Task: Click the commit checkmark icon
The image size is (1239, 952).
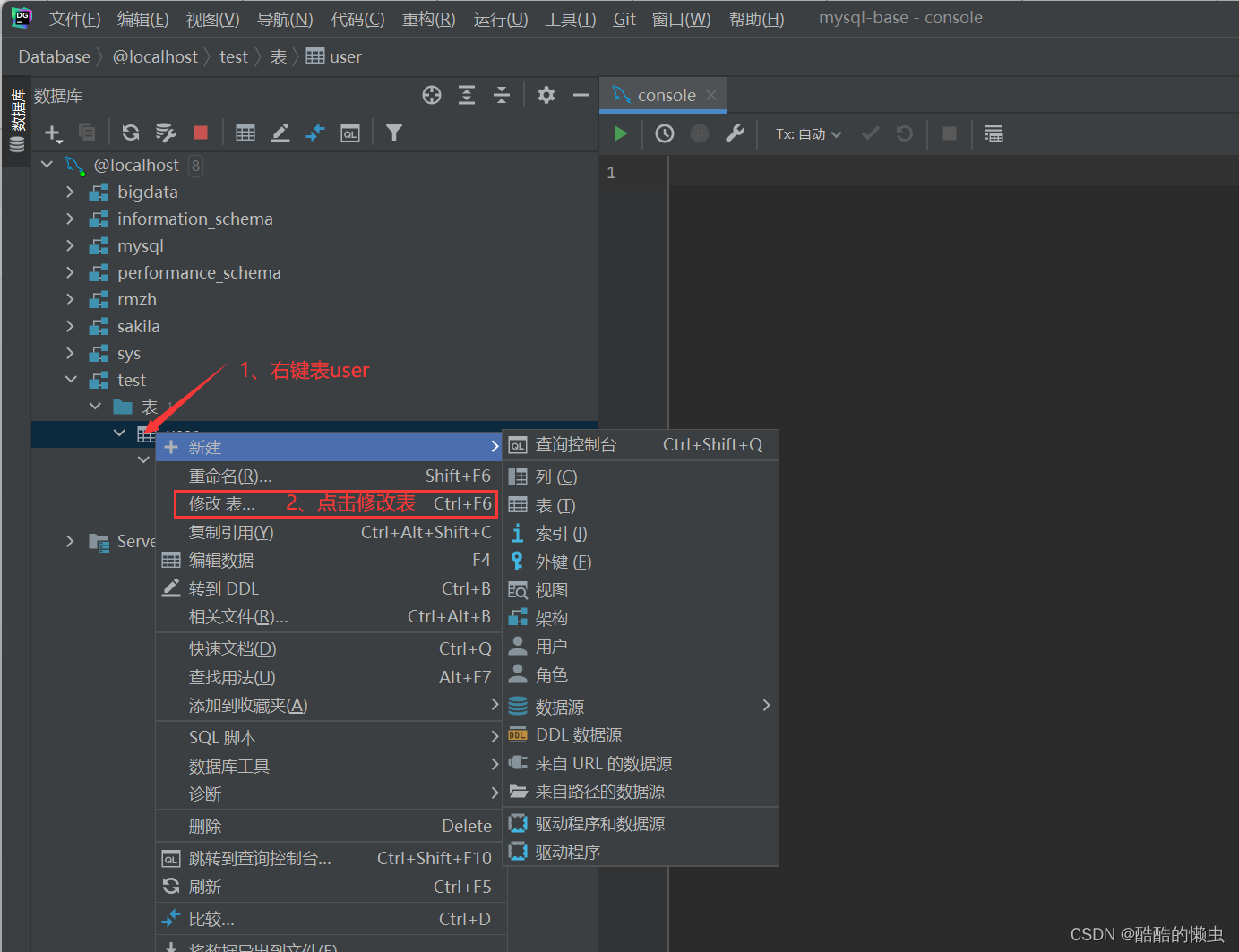Action: [870, 133]
